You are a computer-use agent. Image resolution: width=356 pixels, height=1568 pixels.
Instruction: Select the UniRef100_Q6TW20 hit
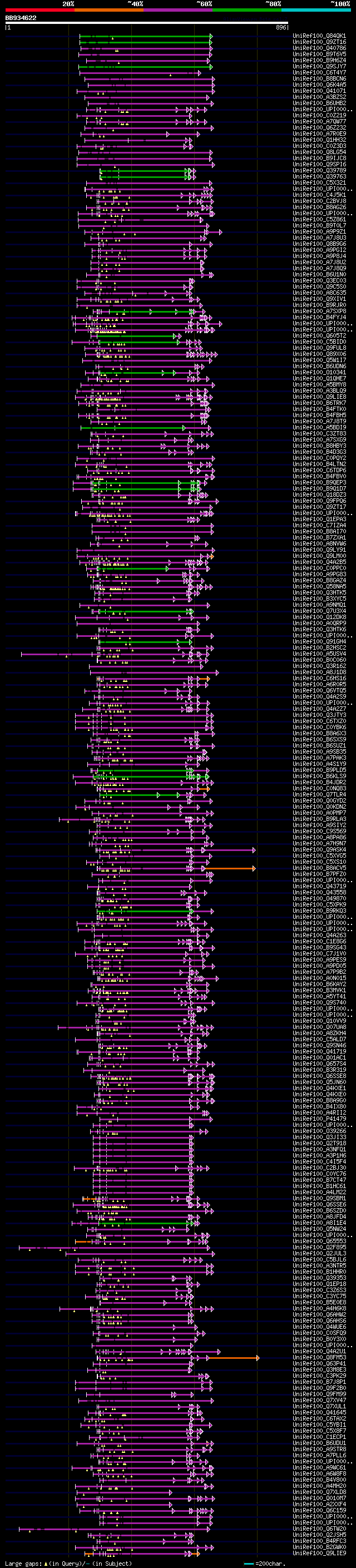point(319,1529)
